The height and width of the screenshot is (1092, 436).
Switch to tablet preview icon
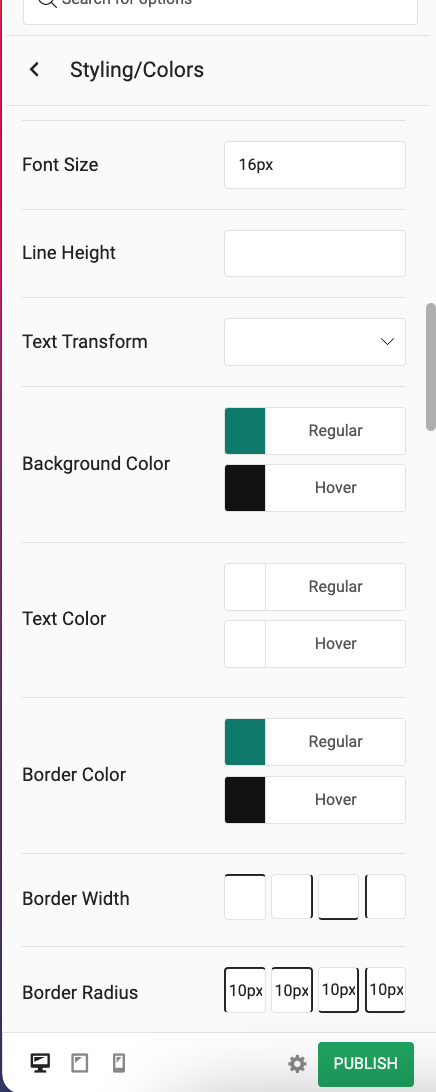[79, 1063]
